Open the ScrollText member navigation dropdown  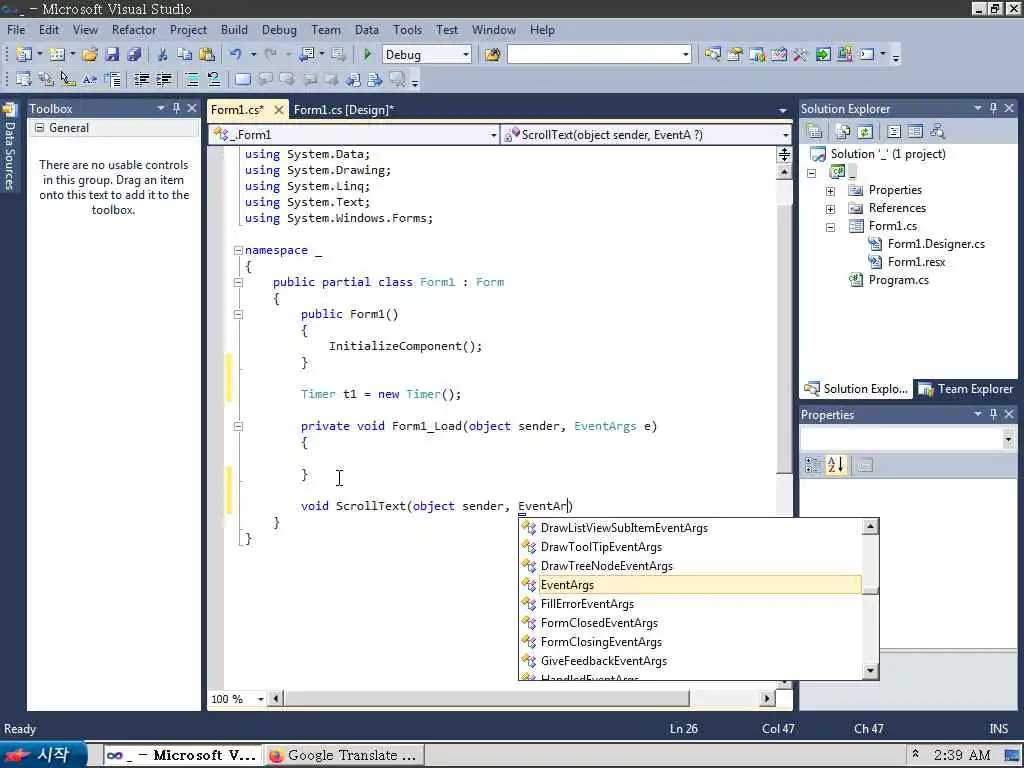pyautogui.click(x=785, y=135)
